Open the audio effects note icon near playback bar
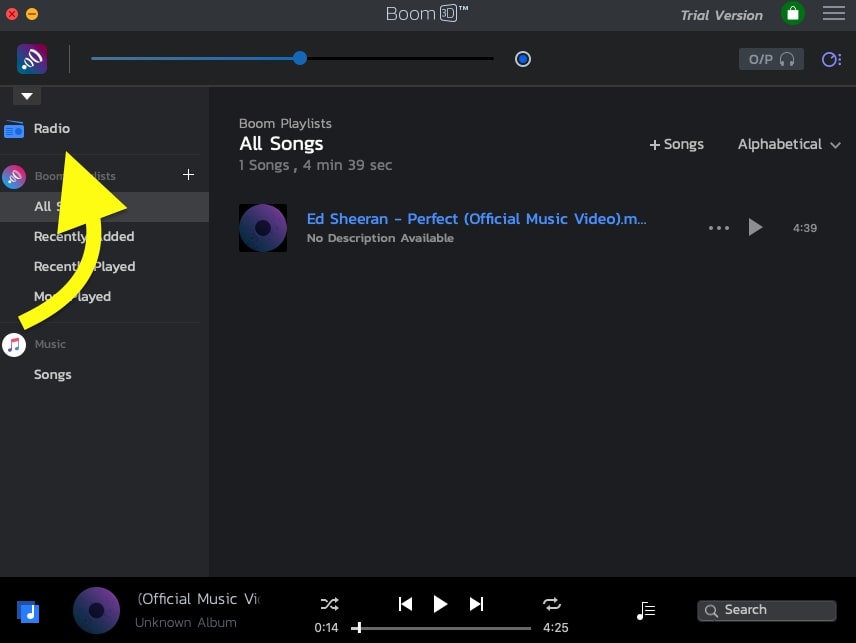The height and width of the screenshot is (643, 856). click(645, 610)
